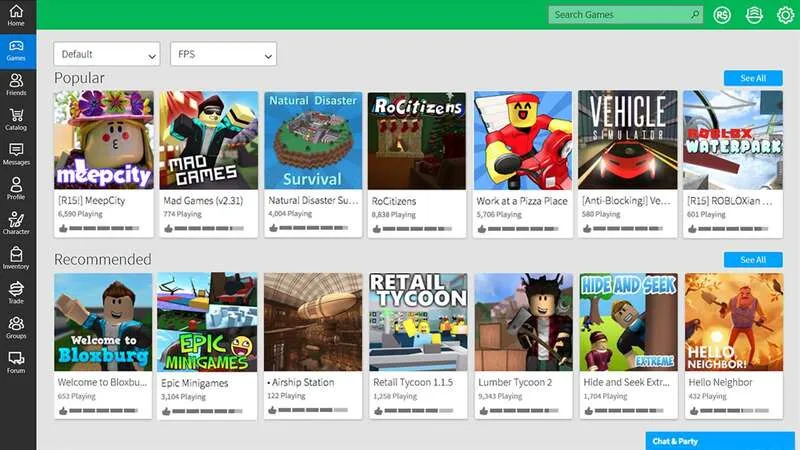Screen dimensions: 800x450
Task: Open the Chat & Party bar
Action: (x=720, y=441)
